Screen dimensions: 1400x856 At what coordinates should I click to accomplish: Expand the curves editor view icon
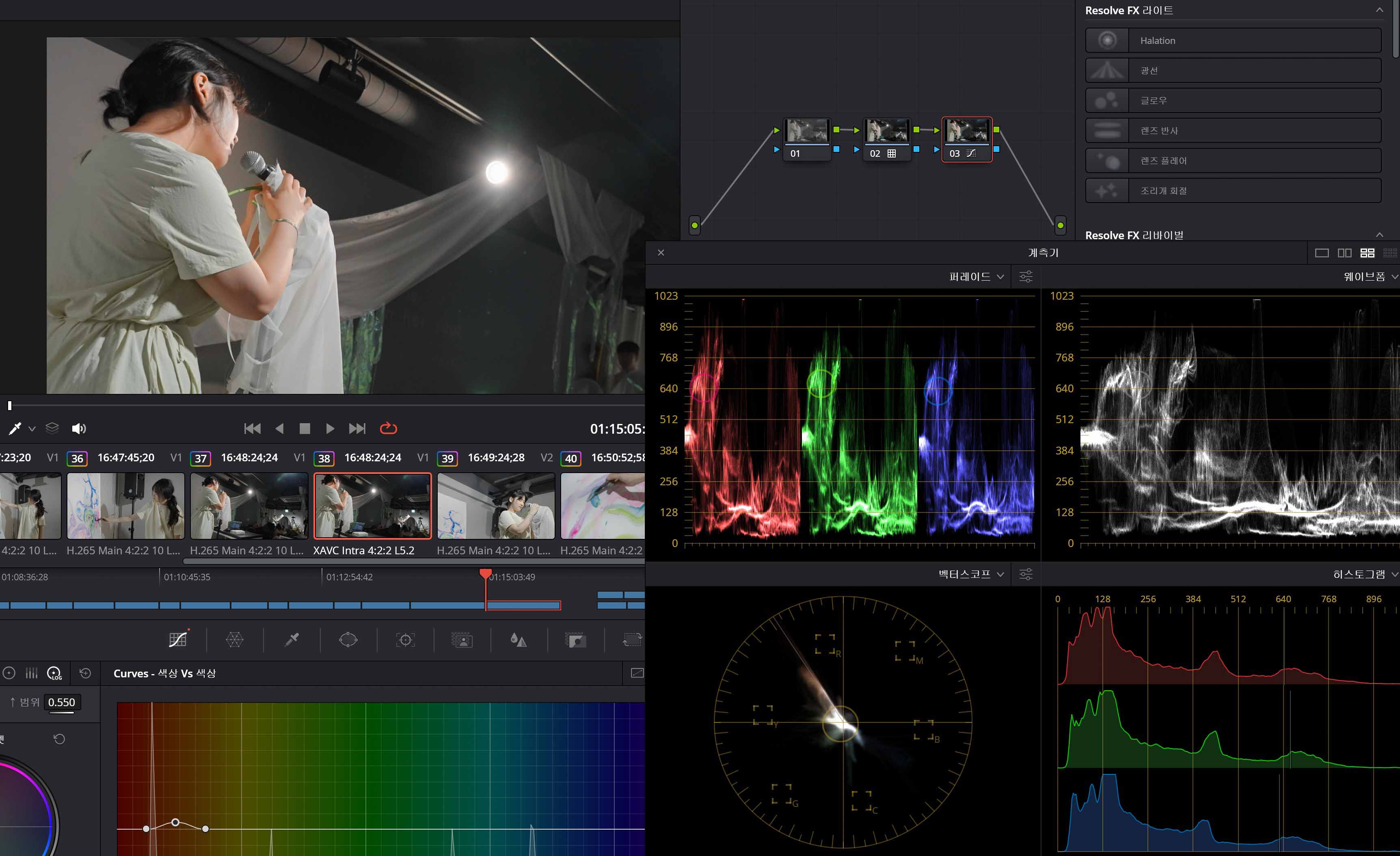point(637,673)
